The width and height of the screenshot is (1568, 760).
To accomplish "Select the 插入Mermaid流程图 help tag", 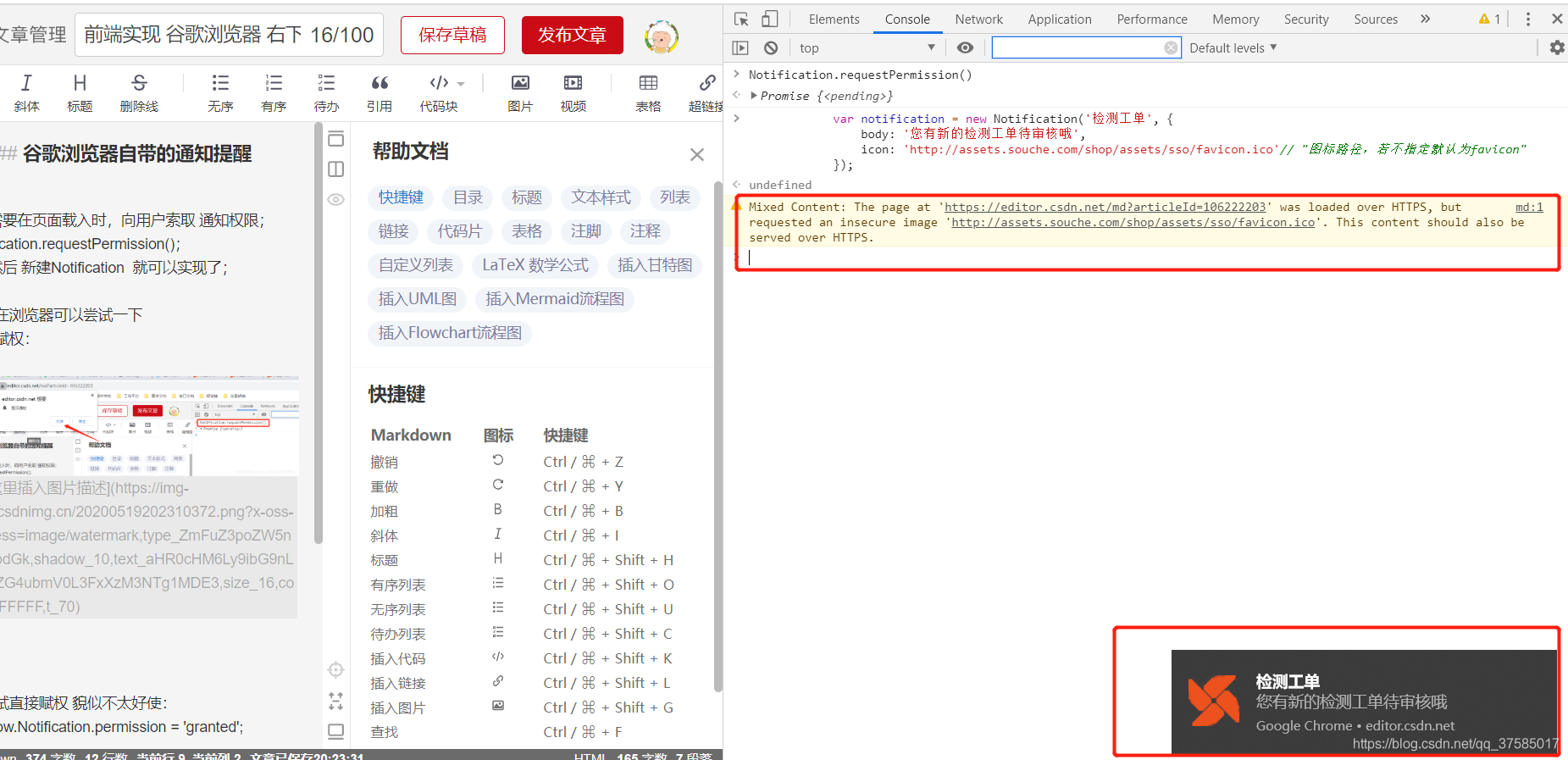I will (555, 299).
